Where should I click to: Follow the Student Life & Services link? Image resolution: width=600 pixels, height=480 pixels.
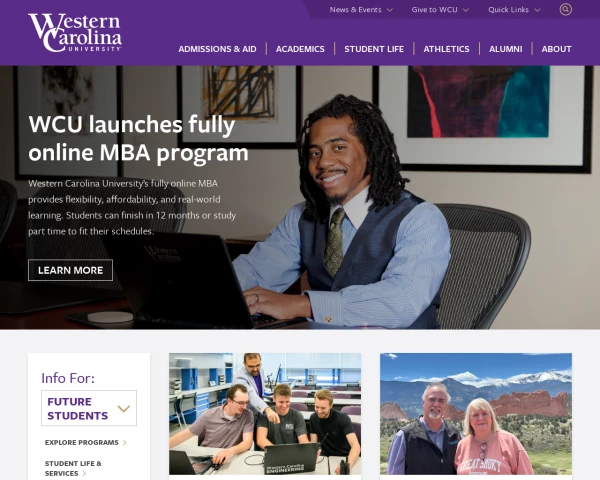73,469
